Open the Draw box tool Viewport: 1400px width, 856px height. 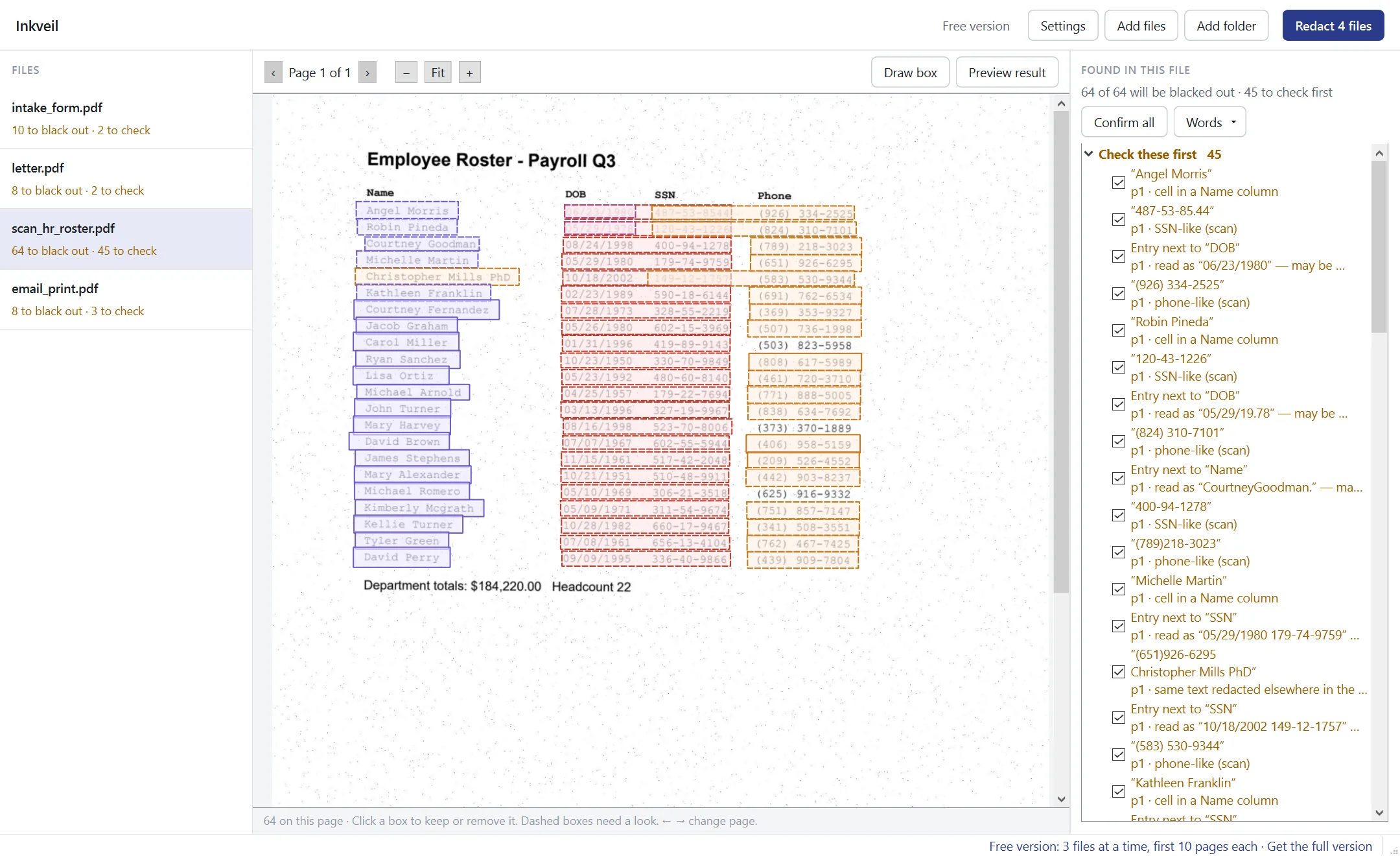click(910, 73)
